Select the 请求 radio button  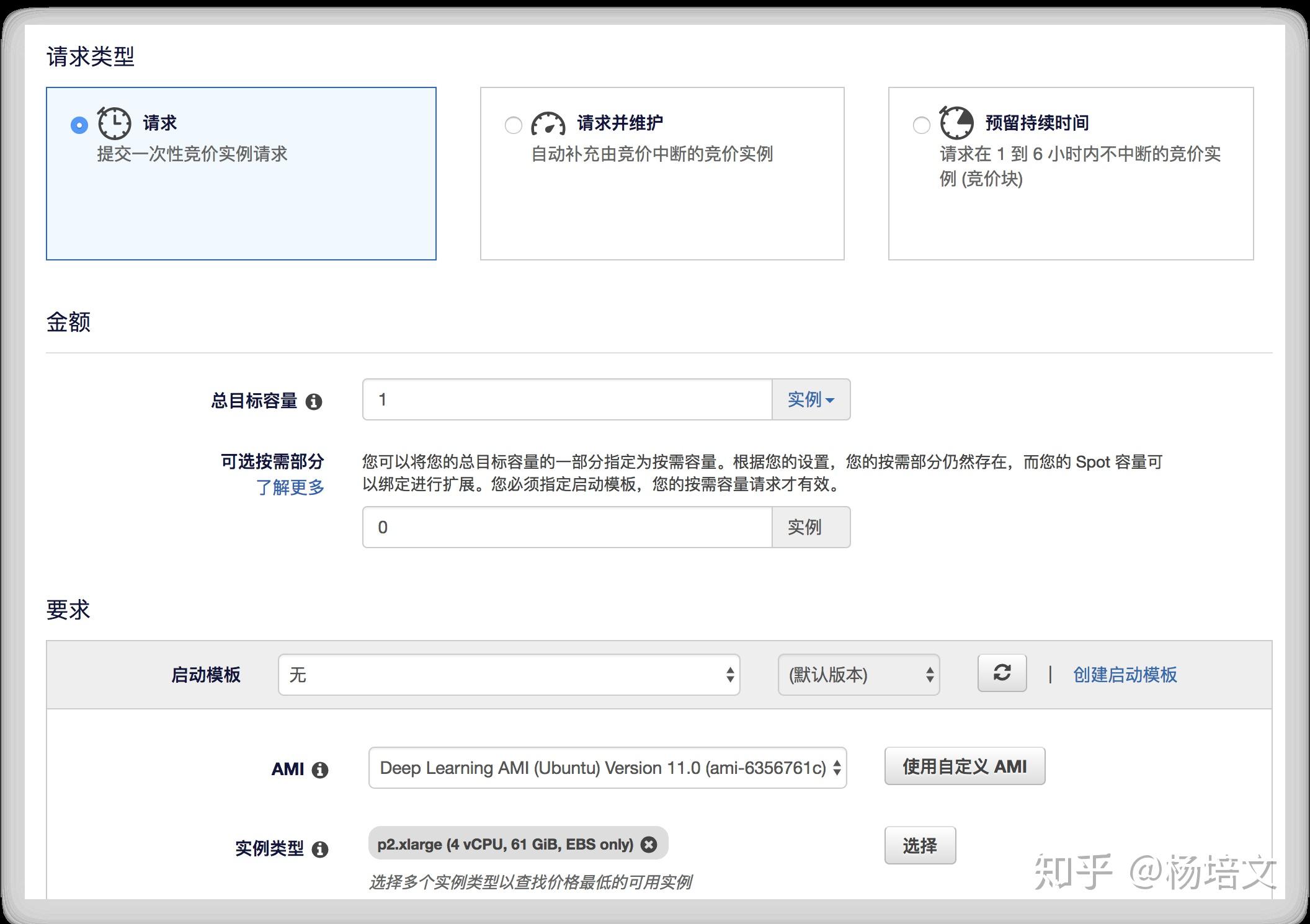(79, 125)
